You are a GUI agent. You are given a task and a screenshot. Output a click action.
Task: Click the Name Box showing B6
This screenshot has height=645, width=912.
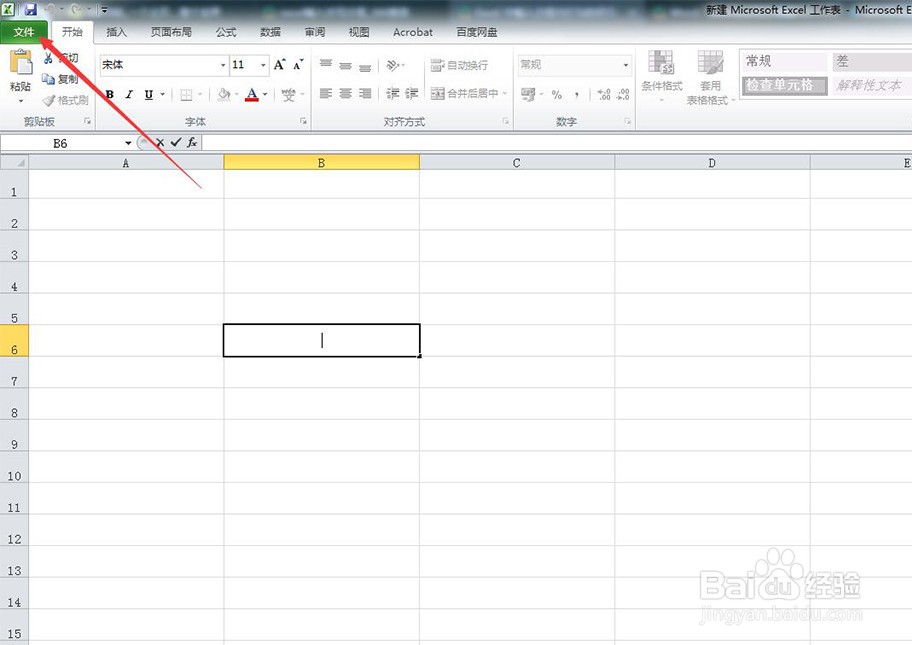tap(61, 143)
